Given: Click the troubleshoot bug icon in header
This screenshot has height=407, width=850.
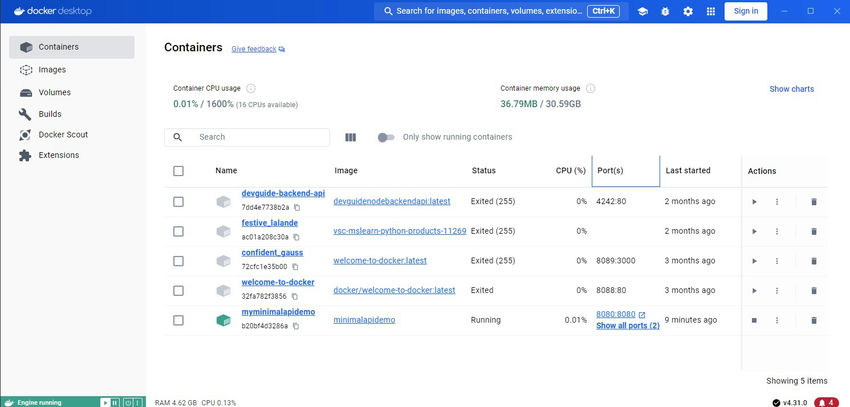Looking at the screenshot, I should tap(665, 11).
